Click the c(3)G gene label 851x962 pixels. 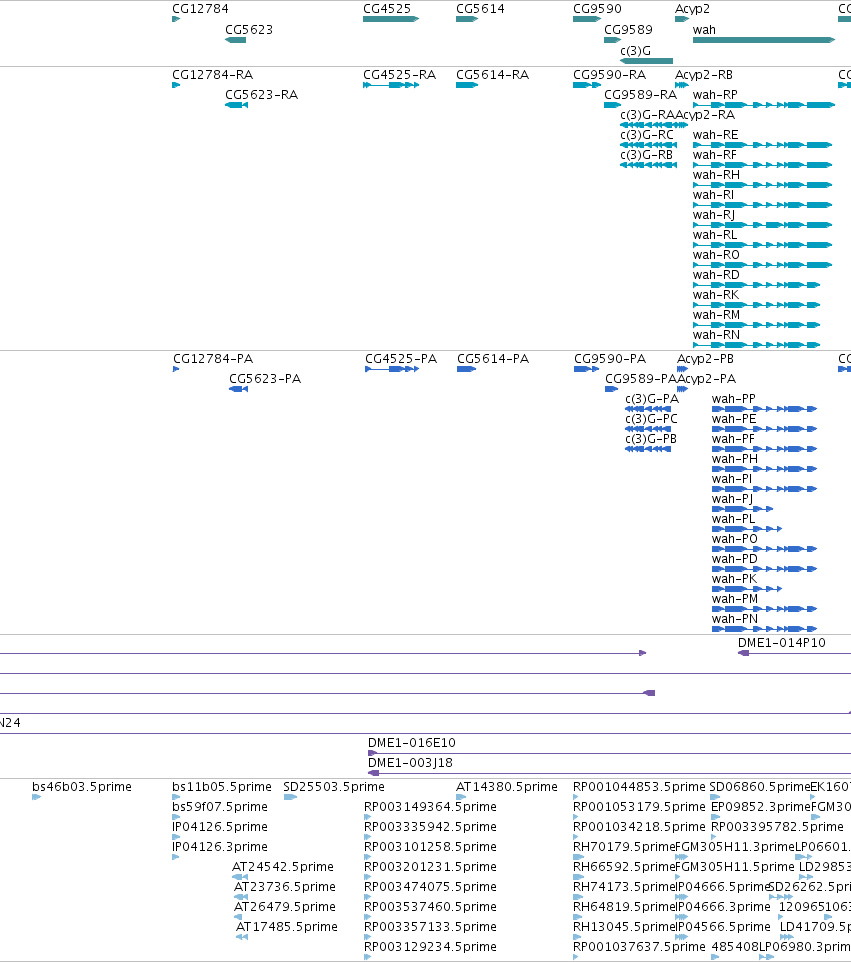click(636, 50)
